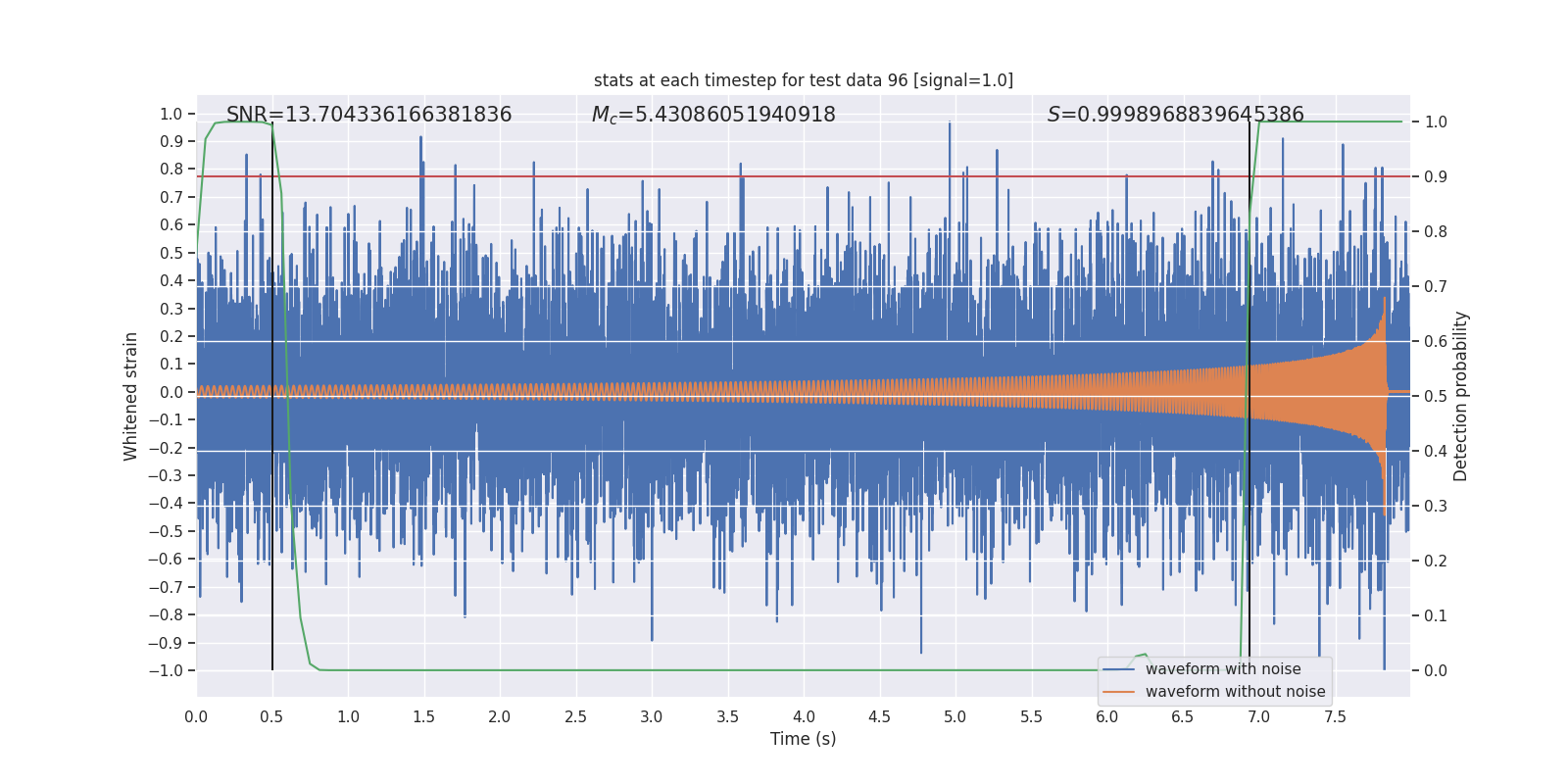Click the 0.5 tick on the time axis
Viewport: 1568px width, 784px height.
pos(271,716)
